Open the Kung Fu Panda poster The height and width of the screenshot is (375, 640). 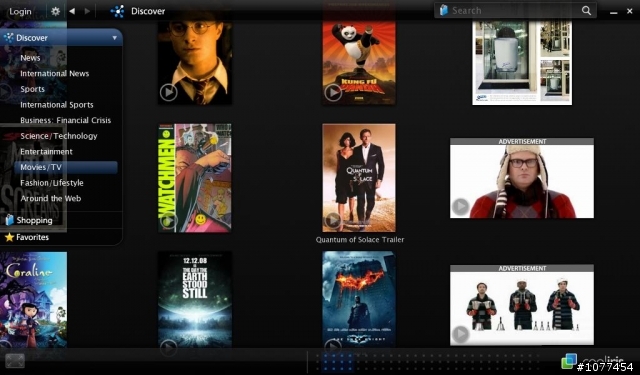359,62
